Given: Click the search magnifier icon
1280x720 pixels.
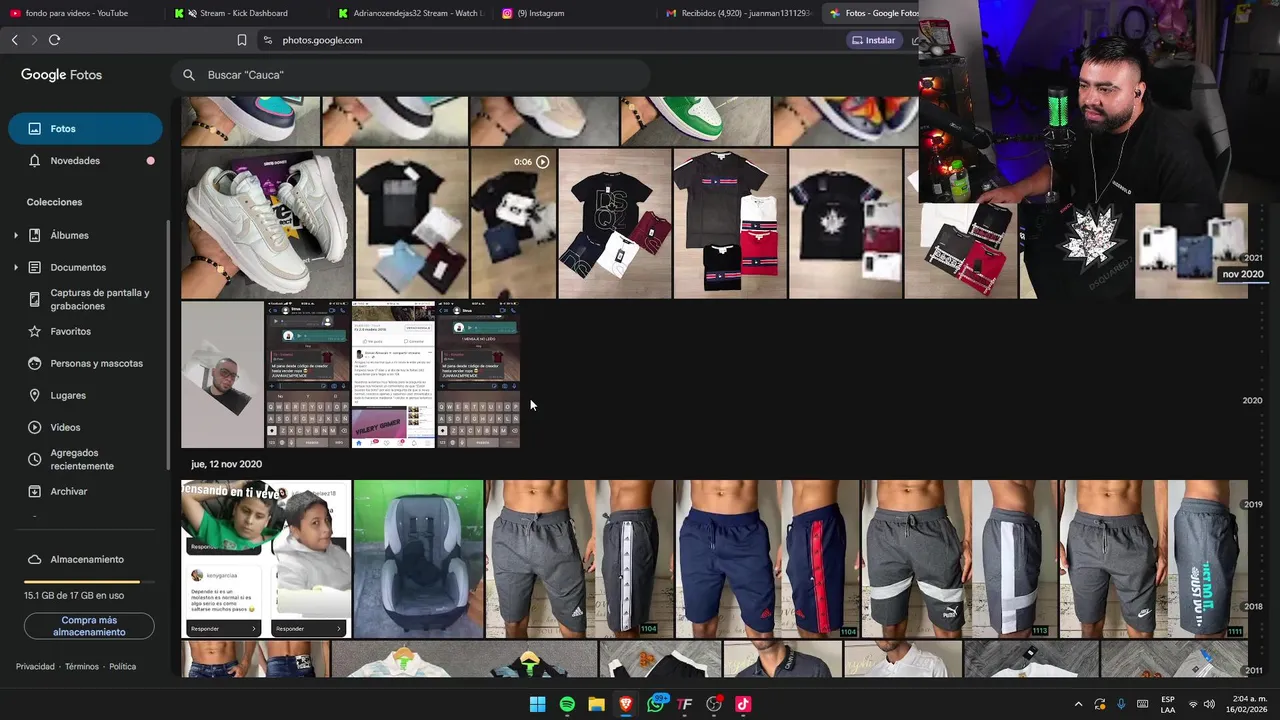Looking at the screenshot, I should 189,75.
